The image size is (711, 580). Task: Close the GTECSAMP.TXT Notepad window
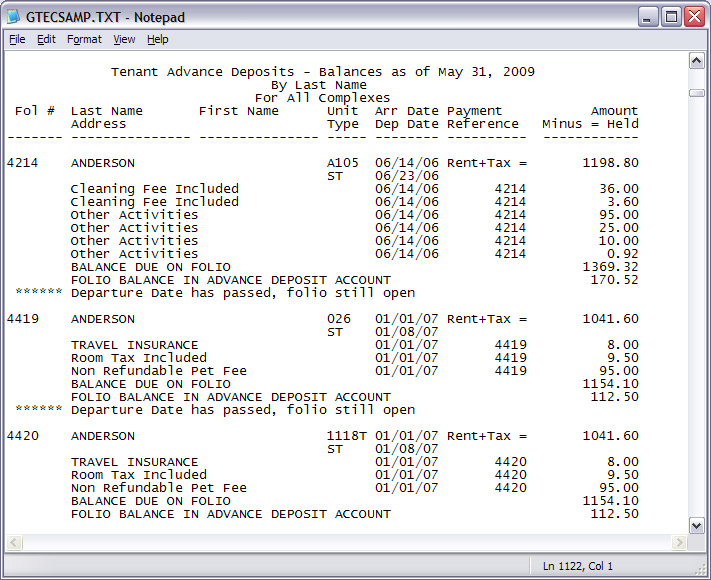pyautogui.click(x=693, y=17)
